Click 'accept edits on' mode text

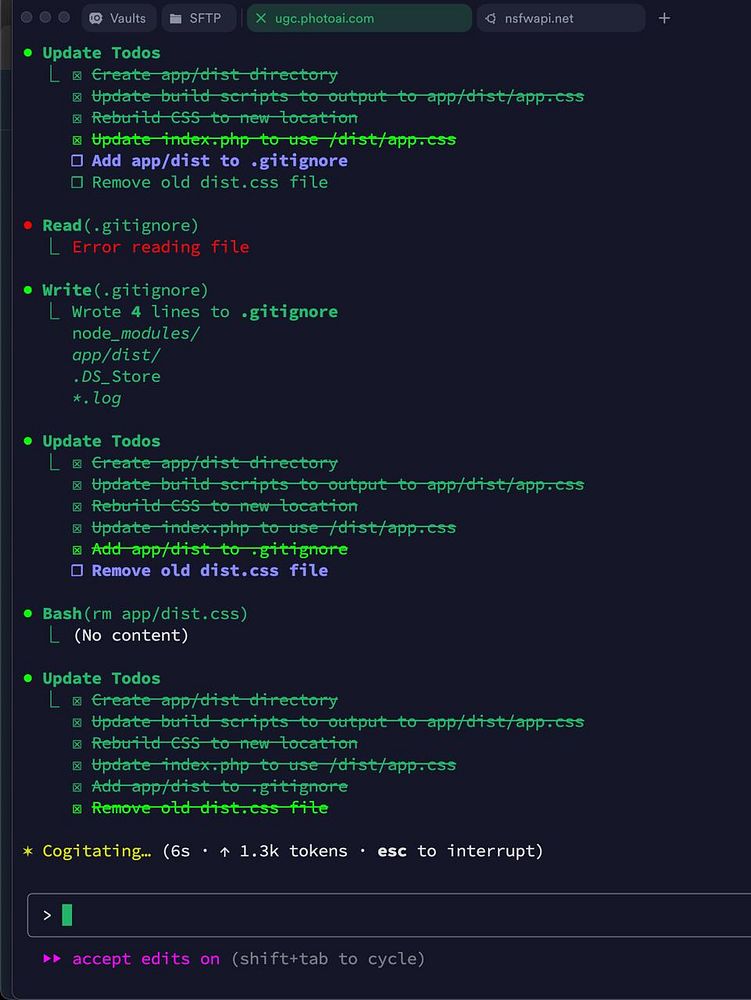[146, 959]
